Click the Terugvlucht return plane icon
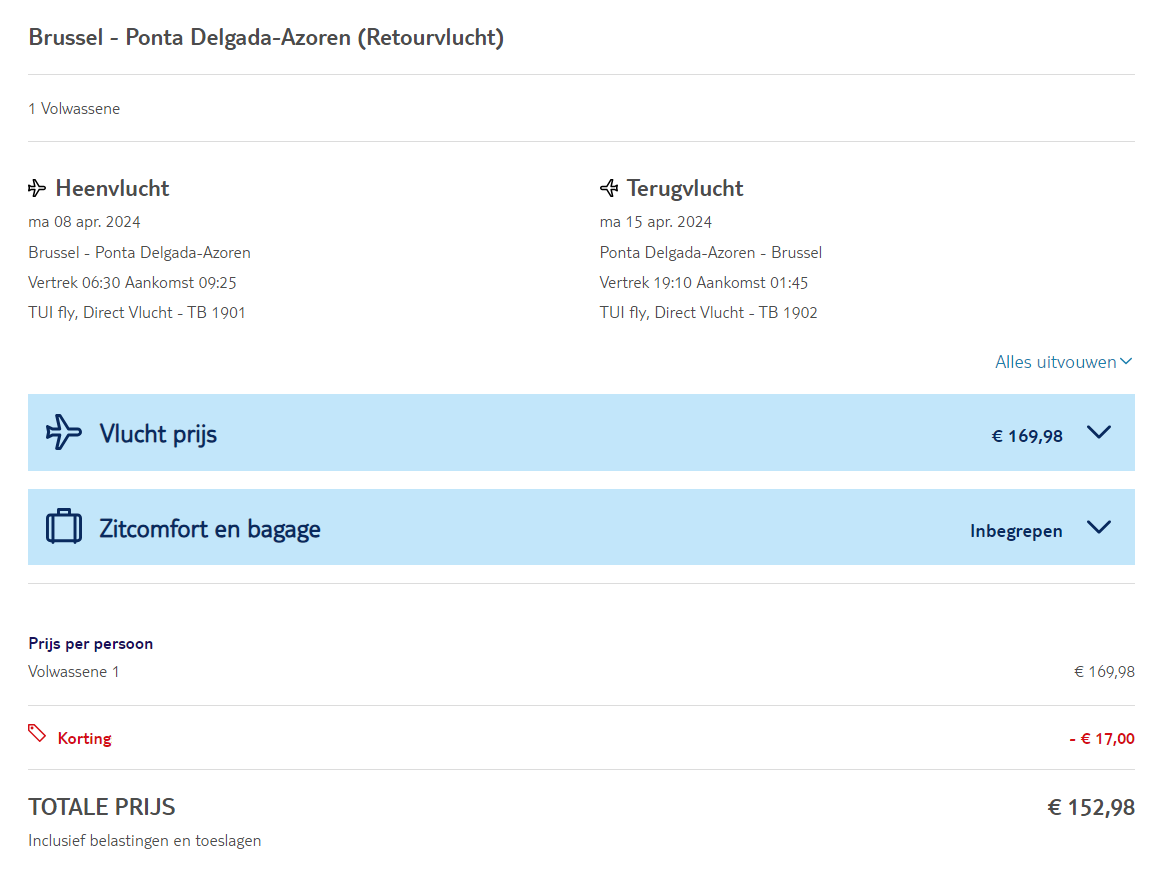Viewport: 1165px width, 870px height. point(609,188)
